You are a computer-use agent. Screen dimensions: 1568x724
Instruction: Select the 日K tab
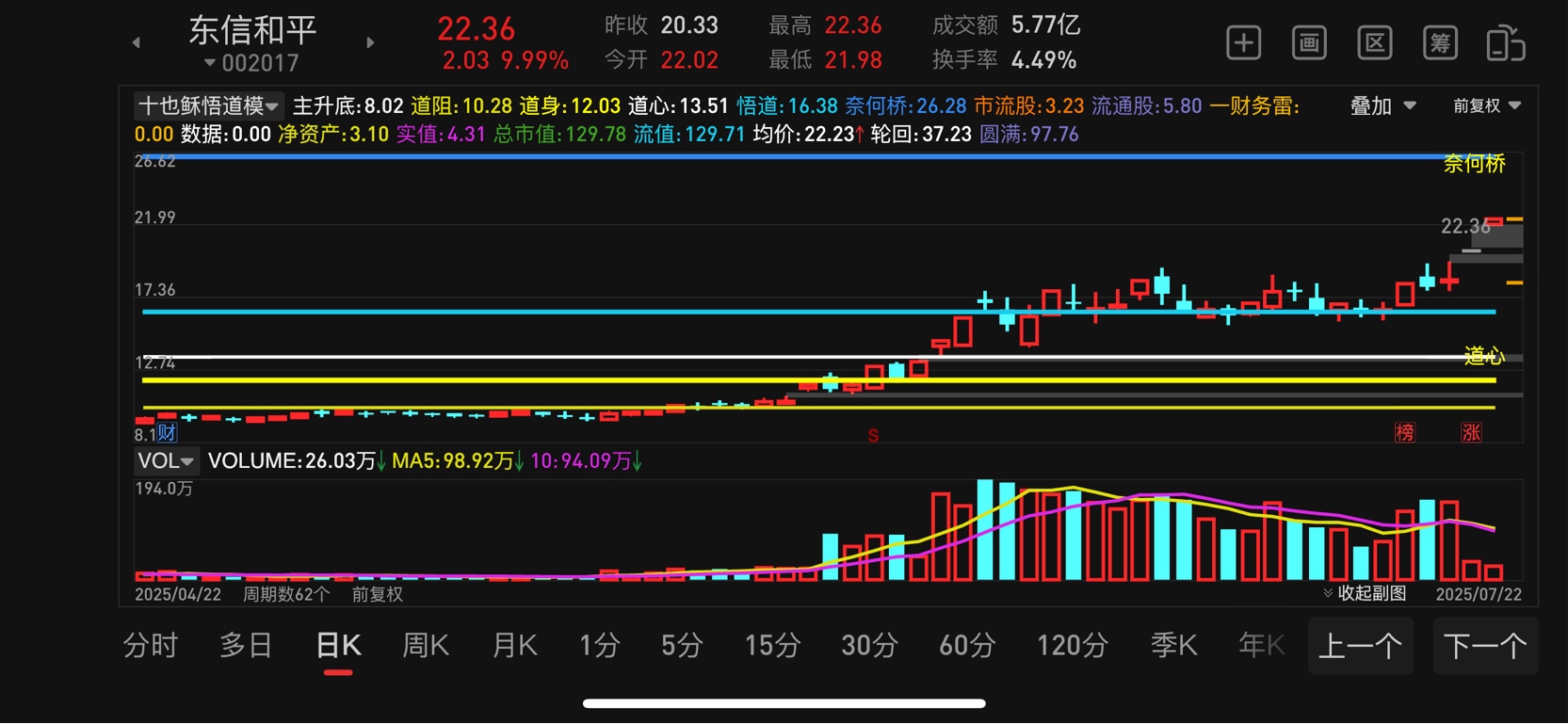338,646
